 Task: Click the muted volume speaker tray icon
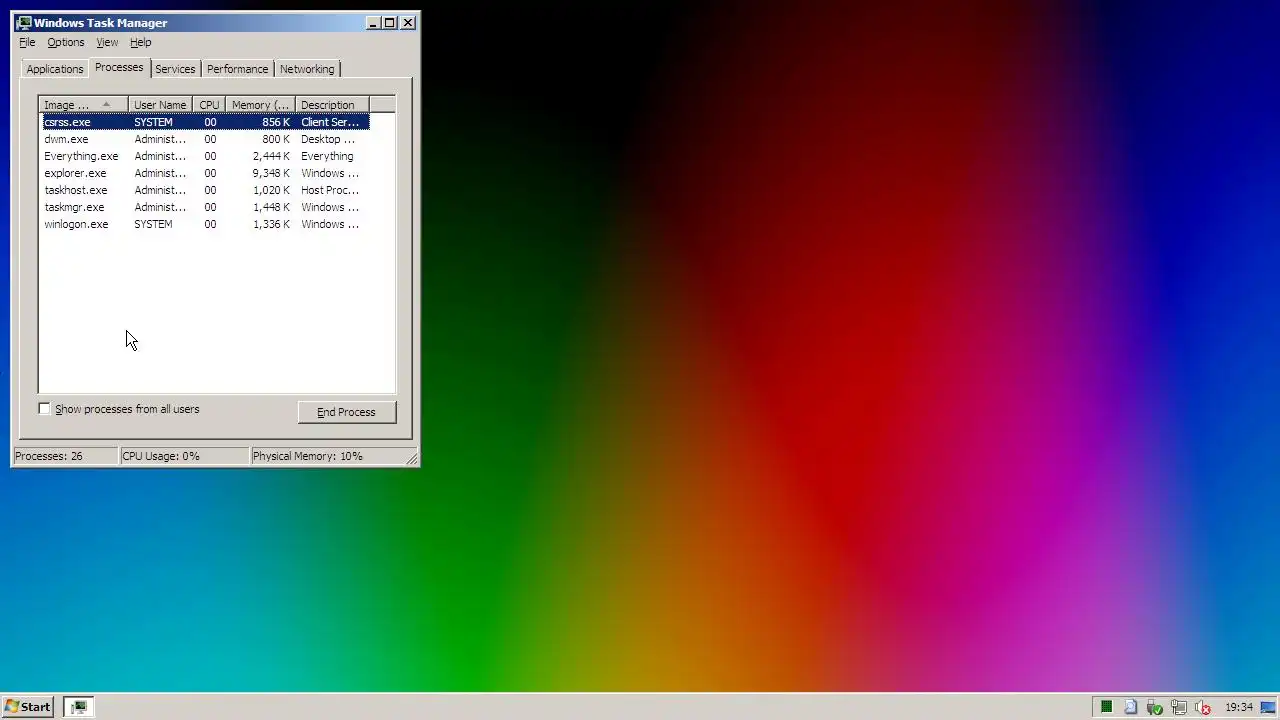(1203, 707)
